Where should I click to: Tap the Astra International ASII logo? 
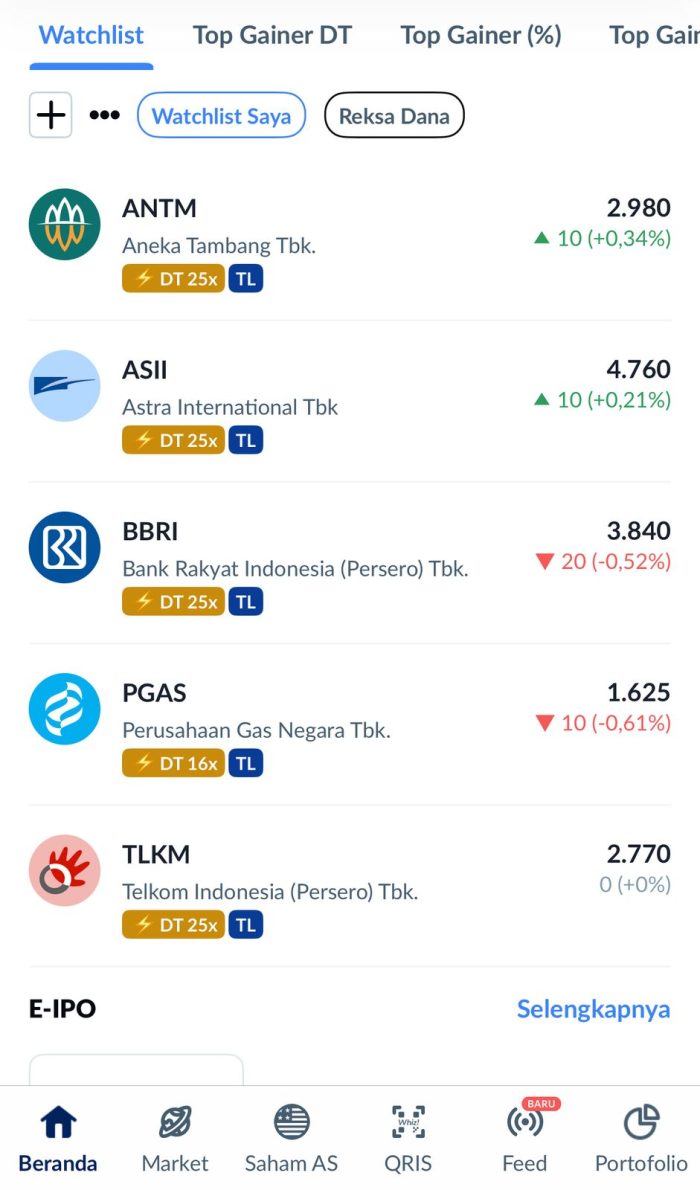pos(65,386)
